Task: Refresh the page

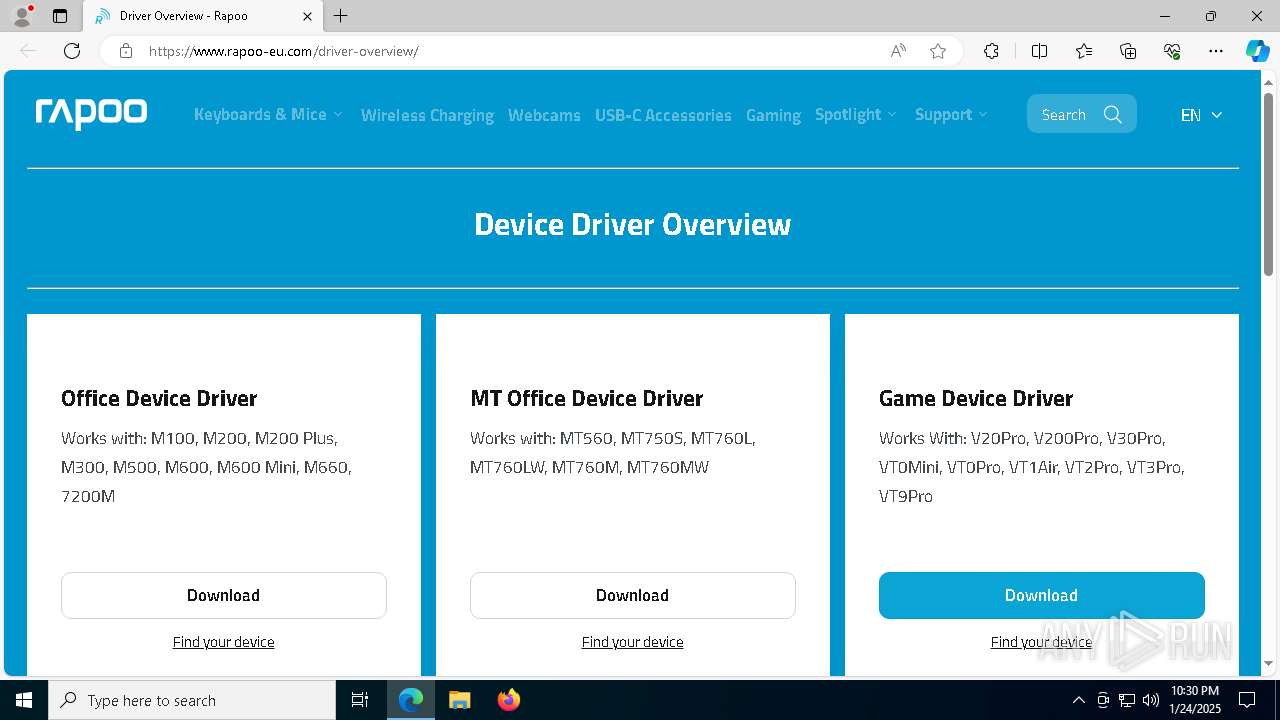Action: [x=72, y=51]
